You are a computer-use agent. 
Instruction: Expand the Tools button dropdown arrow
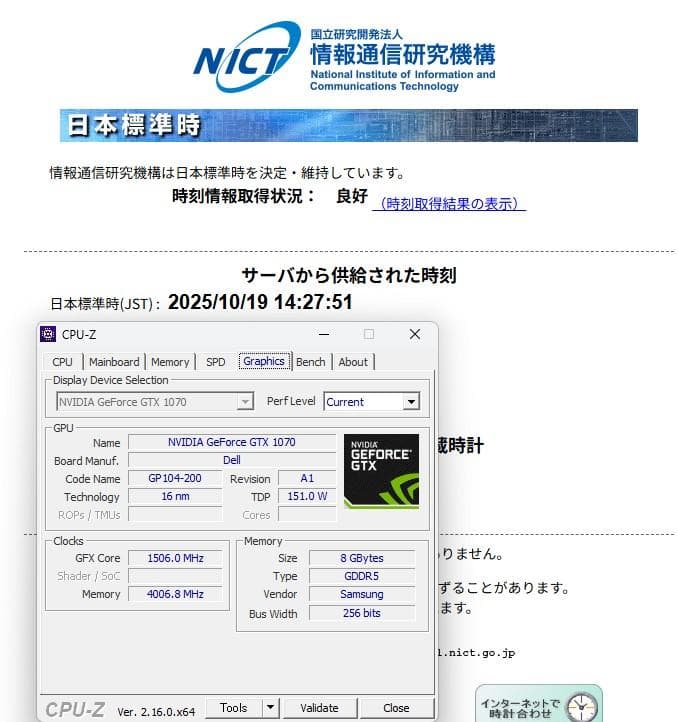click(270, 707)
